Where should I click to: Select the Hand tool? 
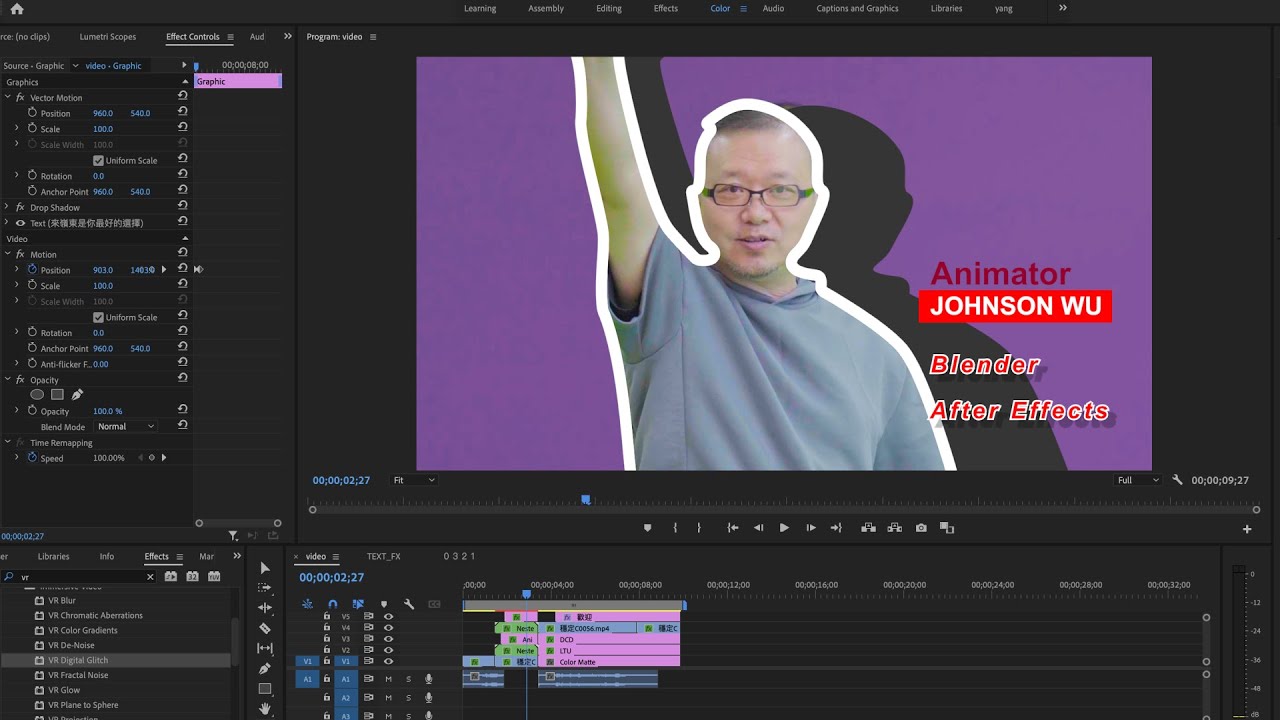click(265, 709)
